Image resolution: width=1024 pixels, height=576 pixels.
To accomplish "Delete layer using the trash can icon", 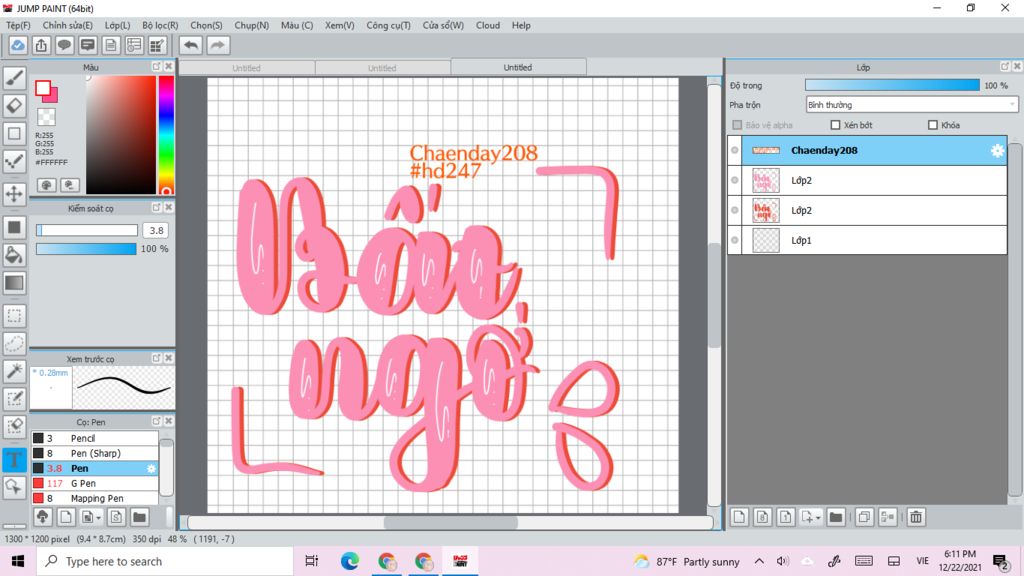I will click(x=916, y=517).
